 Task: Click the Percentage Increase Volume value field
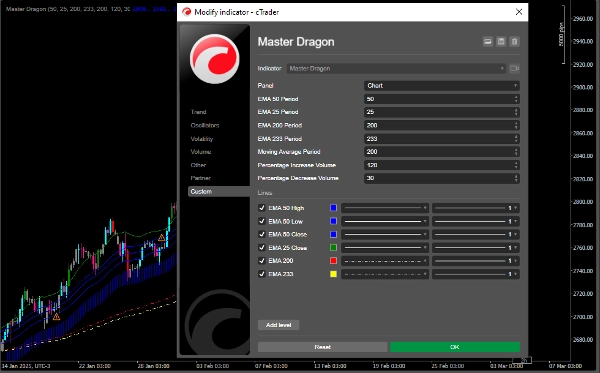click(442, 165)
